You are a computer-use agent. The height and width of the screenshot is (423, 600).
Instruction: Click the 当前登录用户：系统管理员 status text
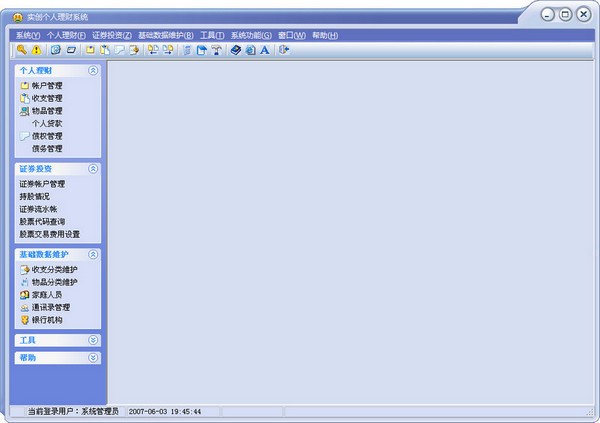click(x=73, y=412)
